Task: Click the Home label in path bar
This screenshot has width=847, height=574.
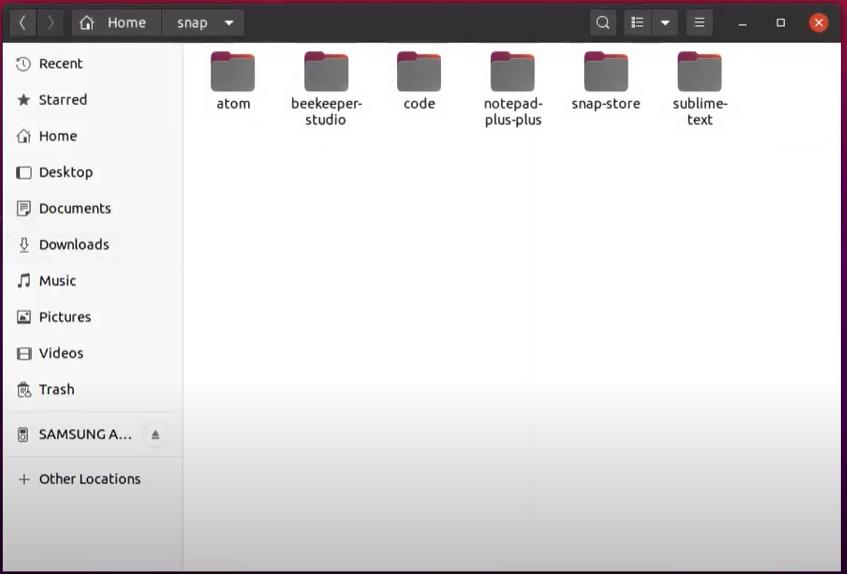Action: tap(126, 23)
